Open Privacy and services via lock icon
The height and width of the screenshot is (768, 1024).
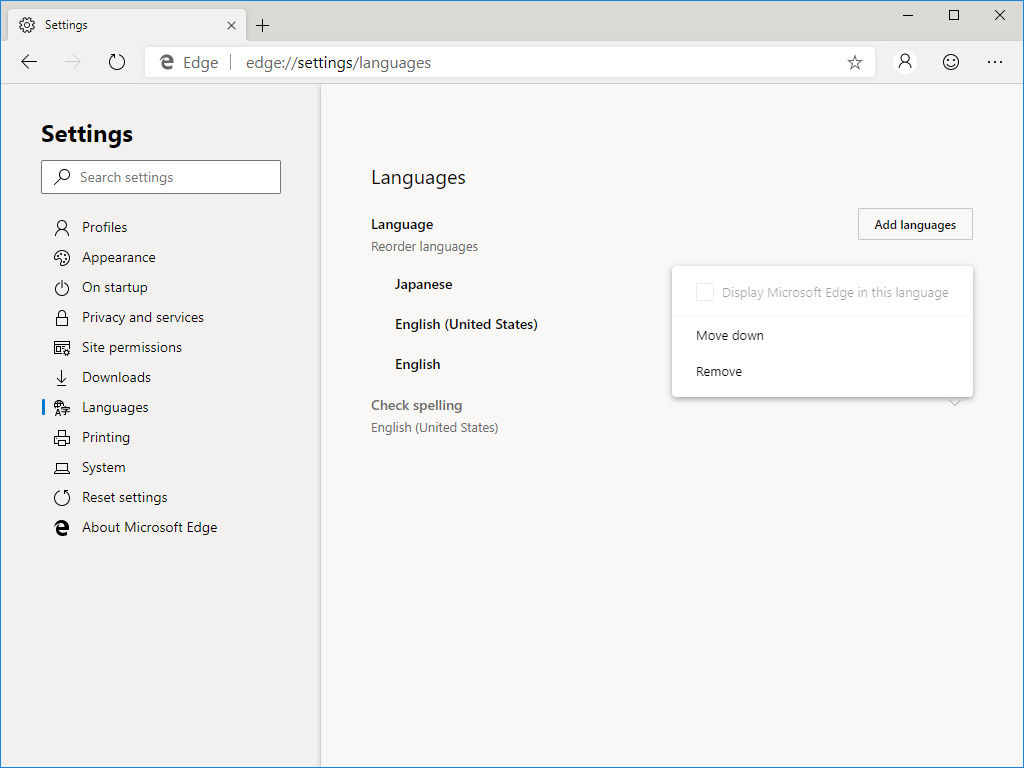click(x=62, y=317)
